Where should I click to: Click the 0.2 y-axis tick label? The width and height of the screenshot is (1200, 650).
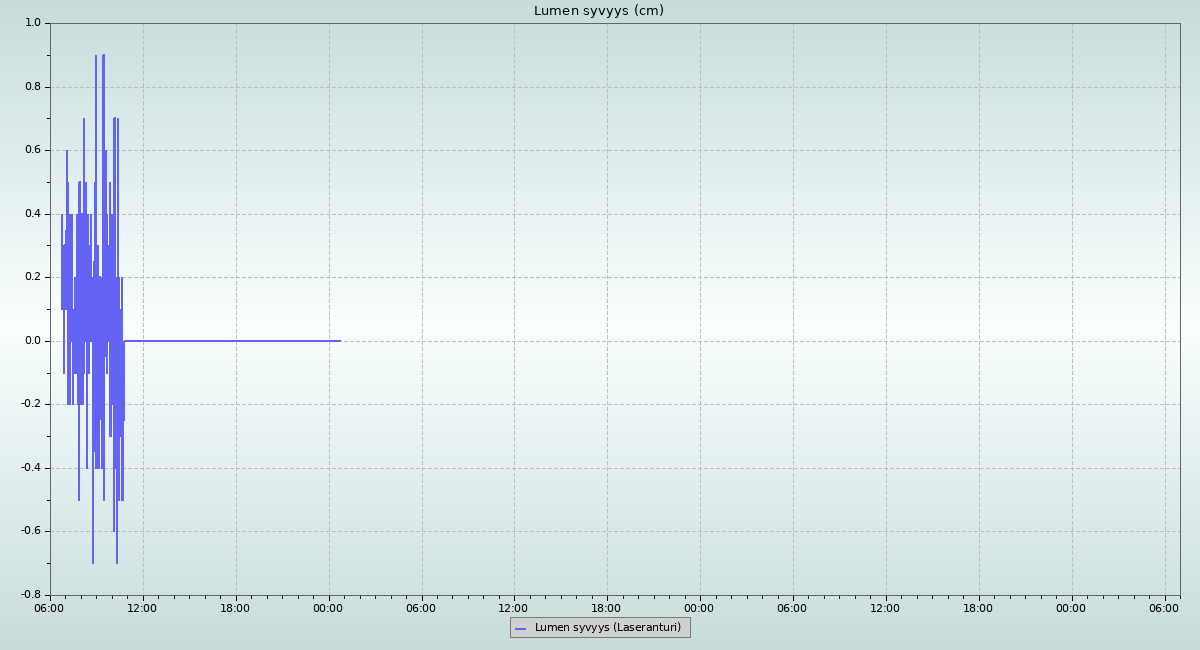33,277
